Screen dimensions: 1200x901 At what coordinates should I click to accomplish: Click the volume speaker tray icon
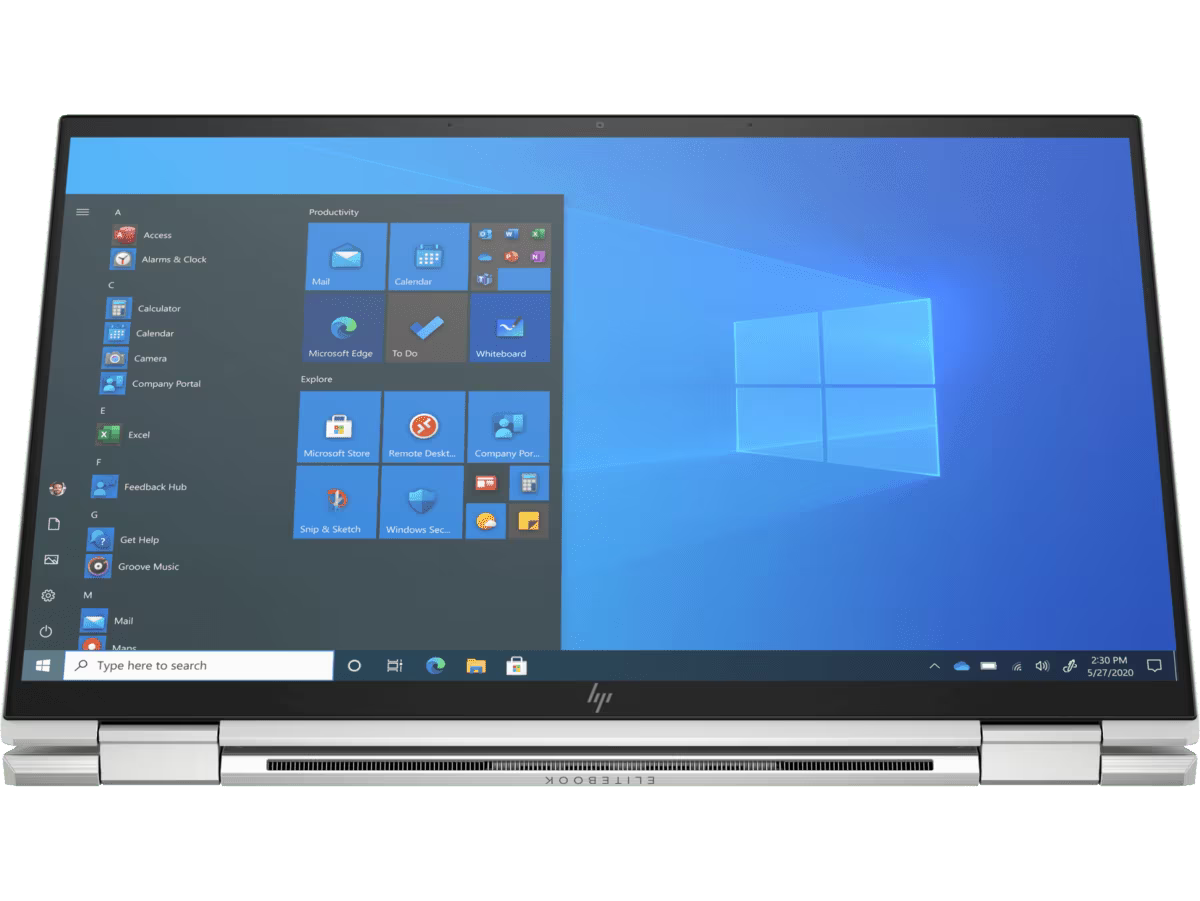coord(1042,666)
